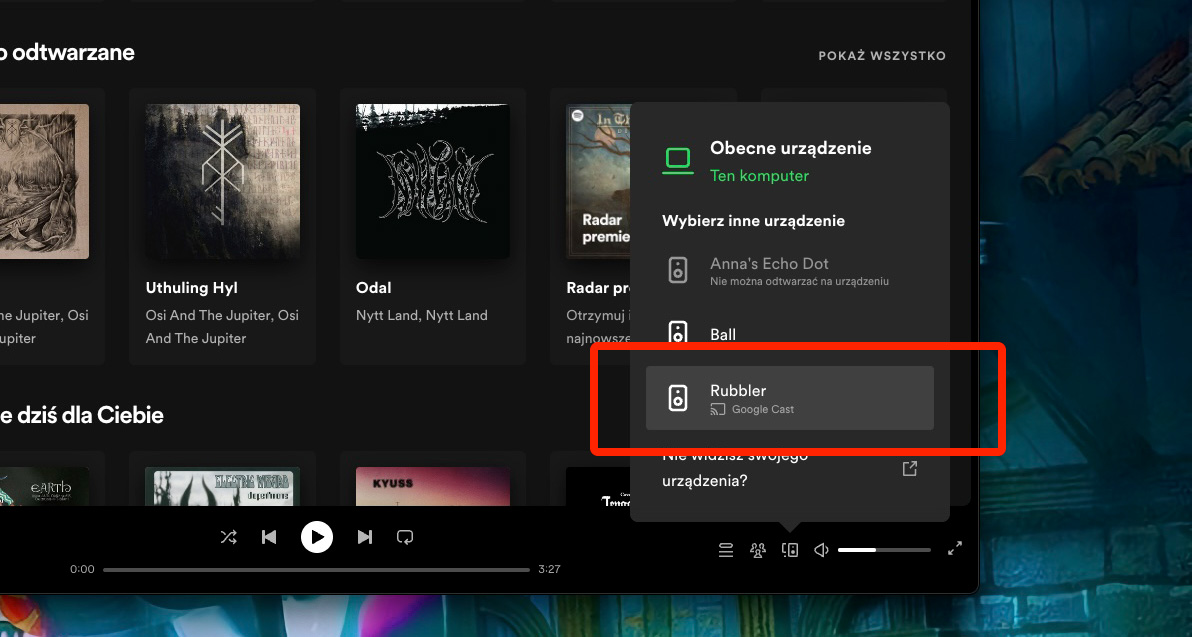Open the friend activity panel
1192x637 pixels.
758,549
